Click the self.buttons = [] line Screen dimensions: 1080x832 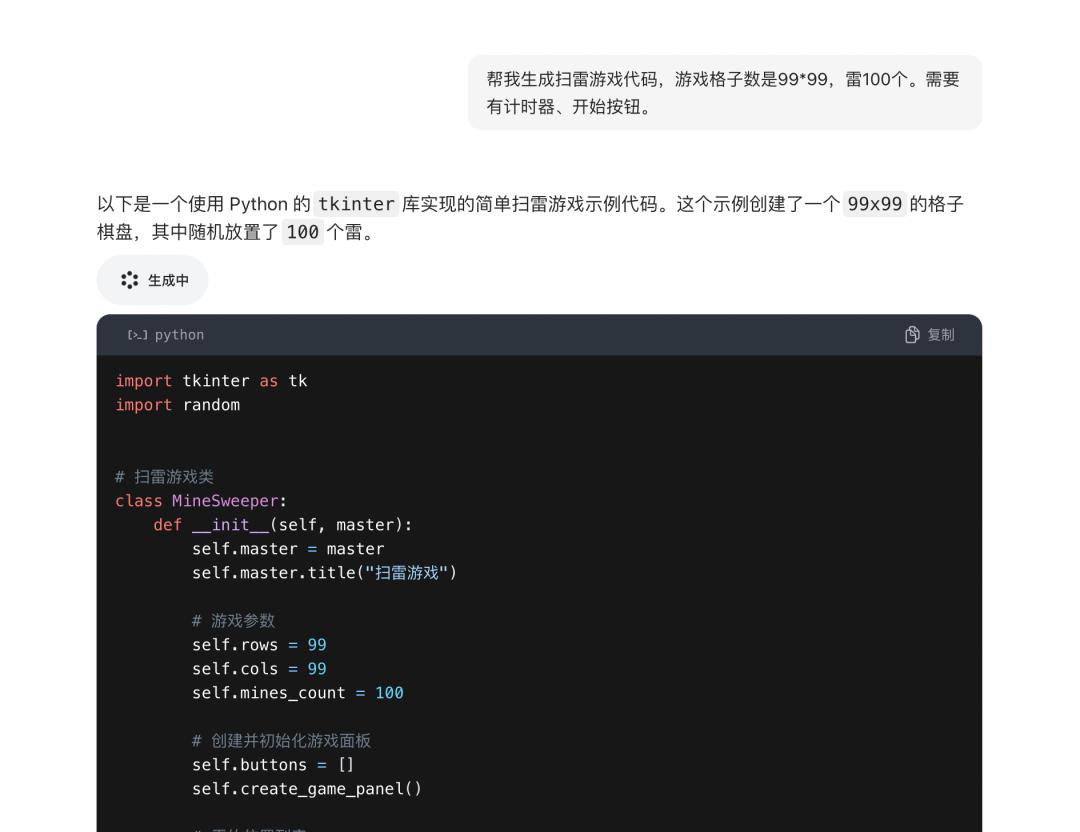273,765
